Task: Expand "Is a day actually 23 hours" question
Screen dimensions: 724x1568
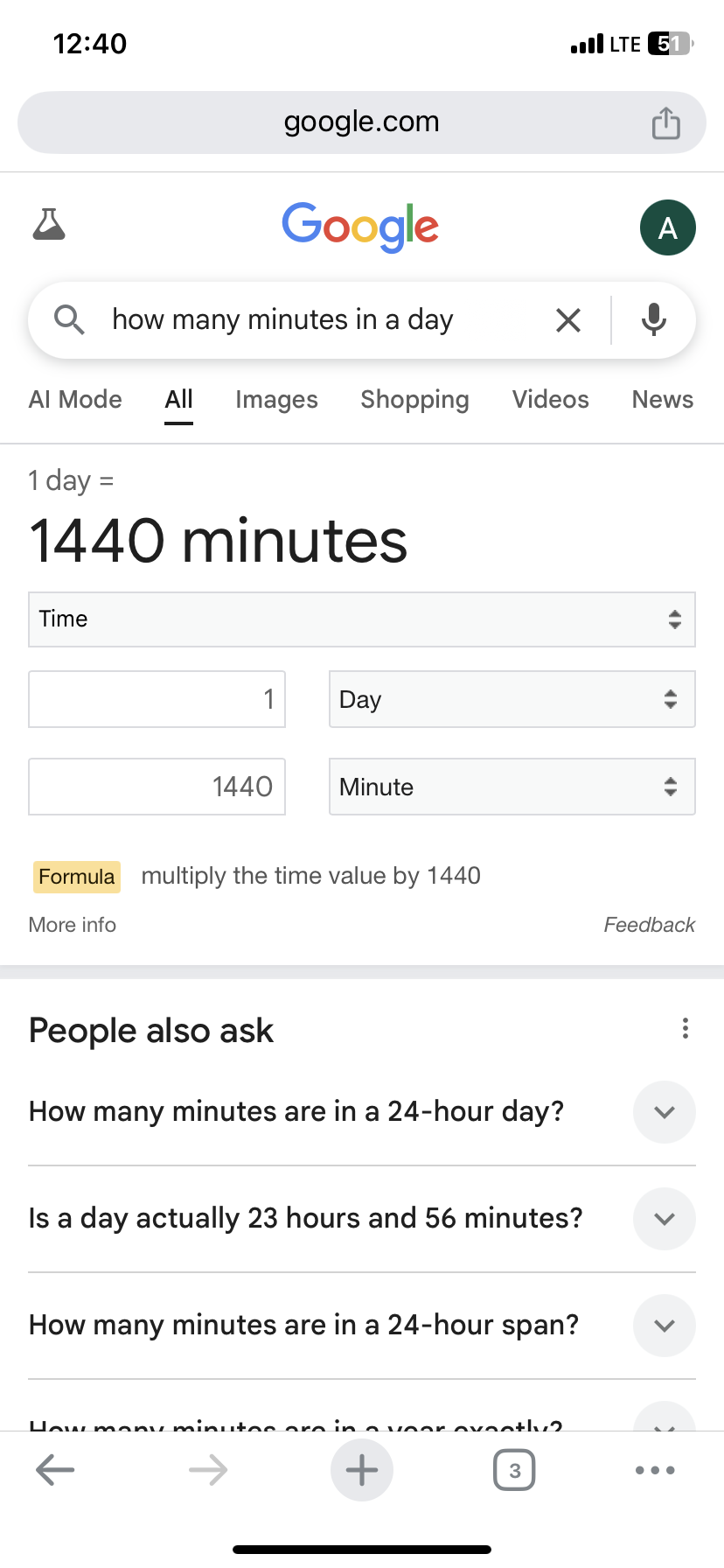Action: 664,1219
